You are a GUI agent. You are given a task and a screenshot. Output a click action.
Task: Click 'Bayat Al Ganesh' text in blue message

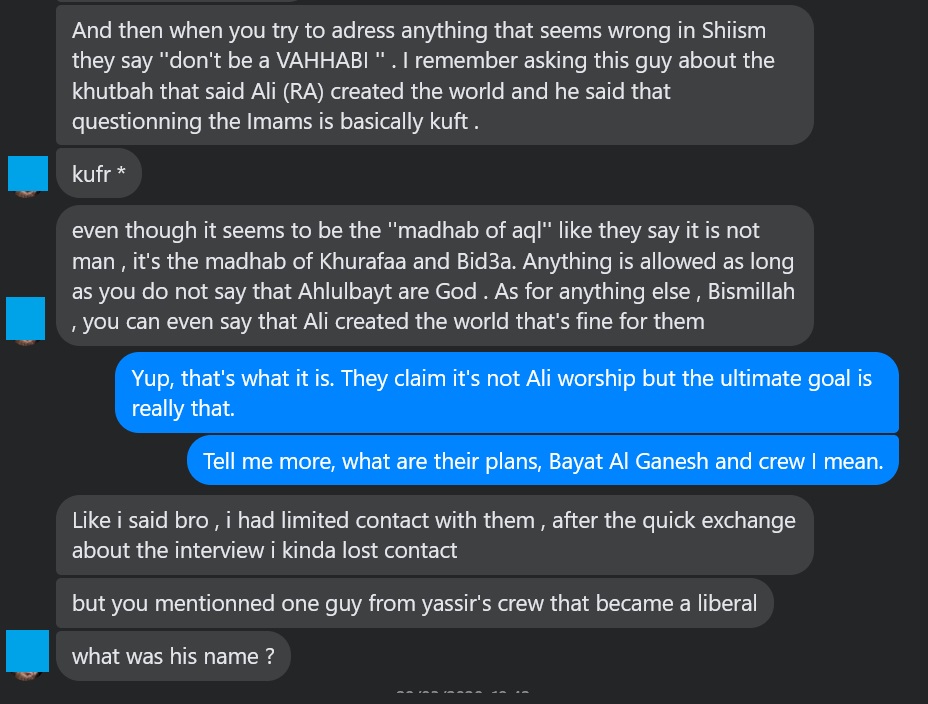click(x=680, y=461)
